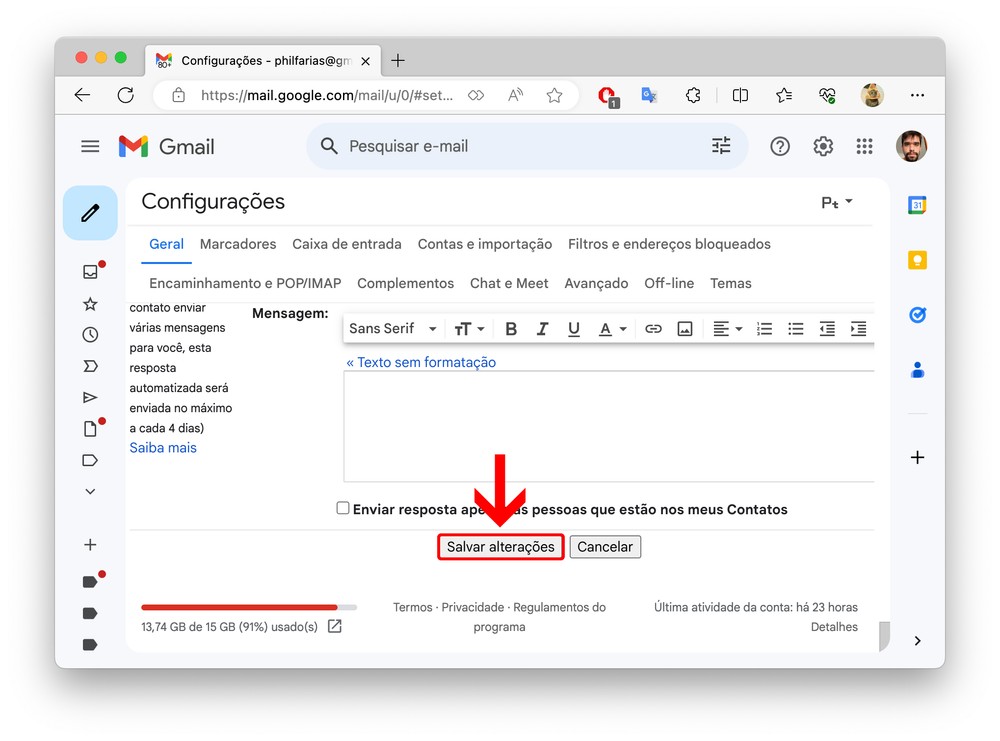The image size is (1000, 741).
Task: Open the Google apps grid
Action: tap(865, 147)
